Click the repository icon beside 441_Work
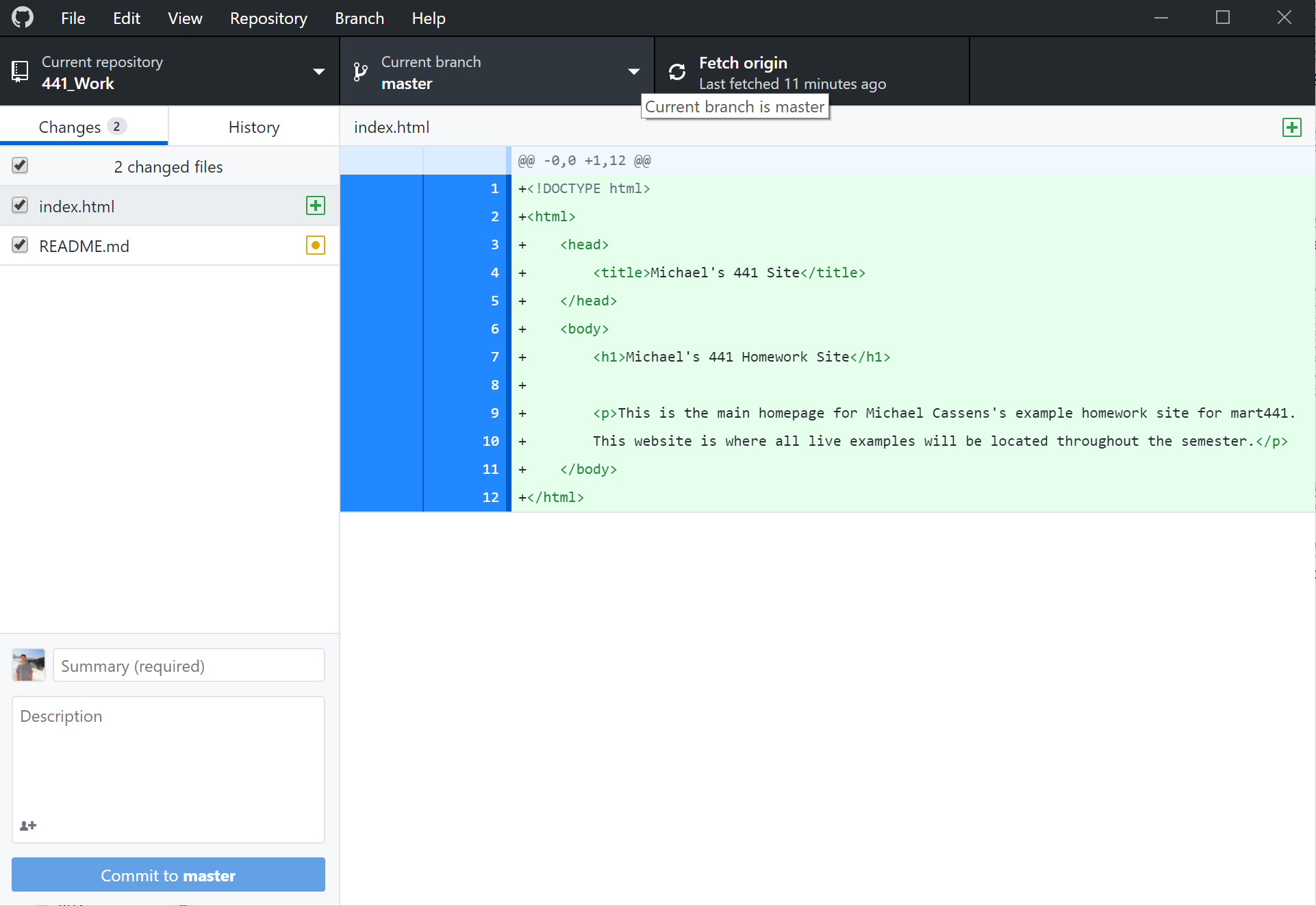Screen dimensions: 1316x906 (x=20, y=71)
